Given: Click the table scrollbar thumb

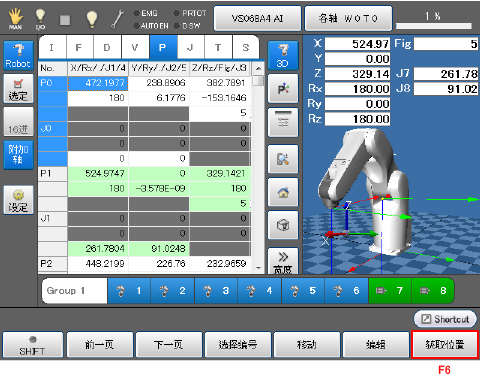Looking at the screenshot, I should tap(258, 81).
